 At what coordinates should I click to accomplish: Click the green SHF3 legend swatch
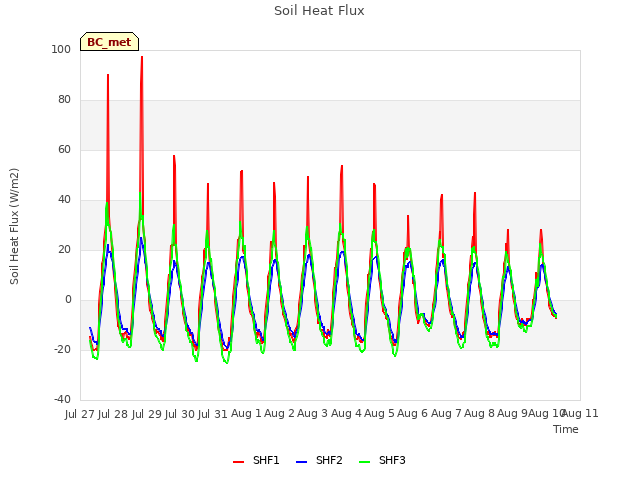tap(364, 461)
